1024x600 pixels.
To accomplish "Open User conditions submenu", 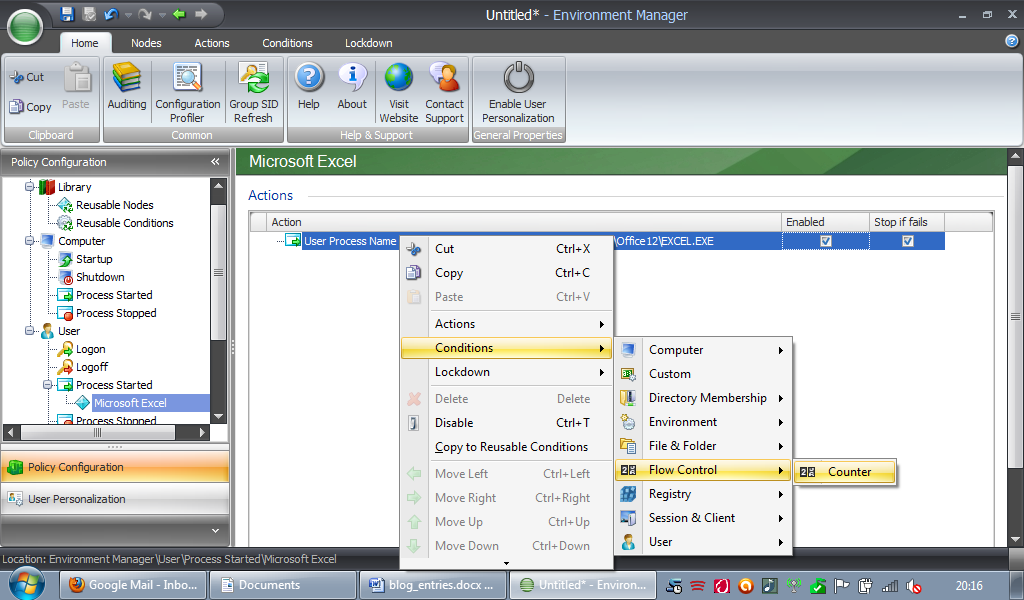I will click(703, 542).
